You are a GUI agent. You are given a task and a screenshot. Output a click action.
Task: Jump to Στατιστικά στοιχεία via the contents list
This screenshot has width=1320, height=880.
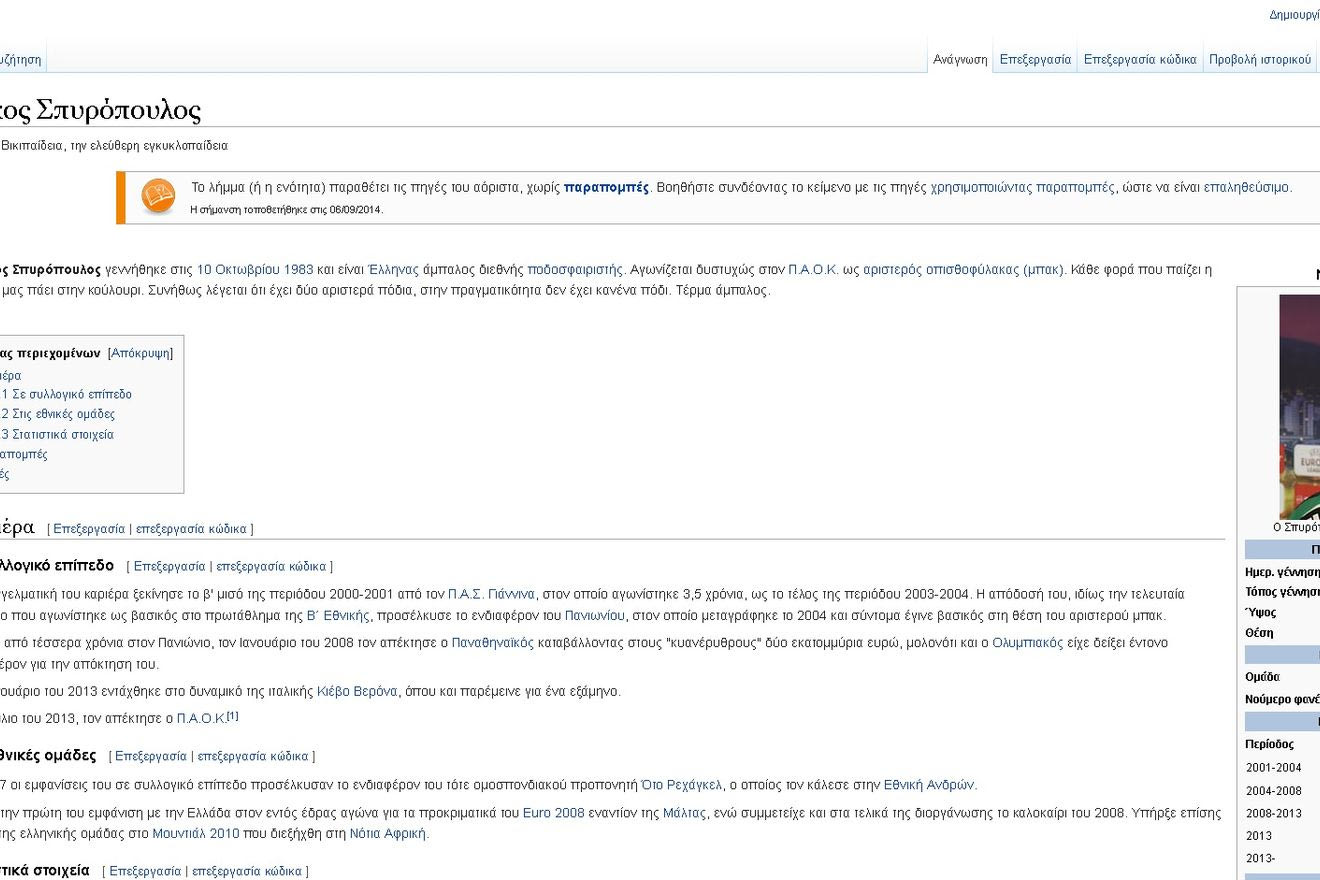coord(64,434)
